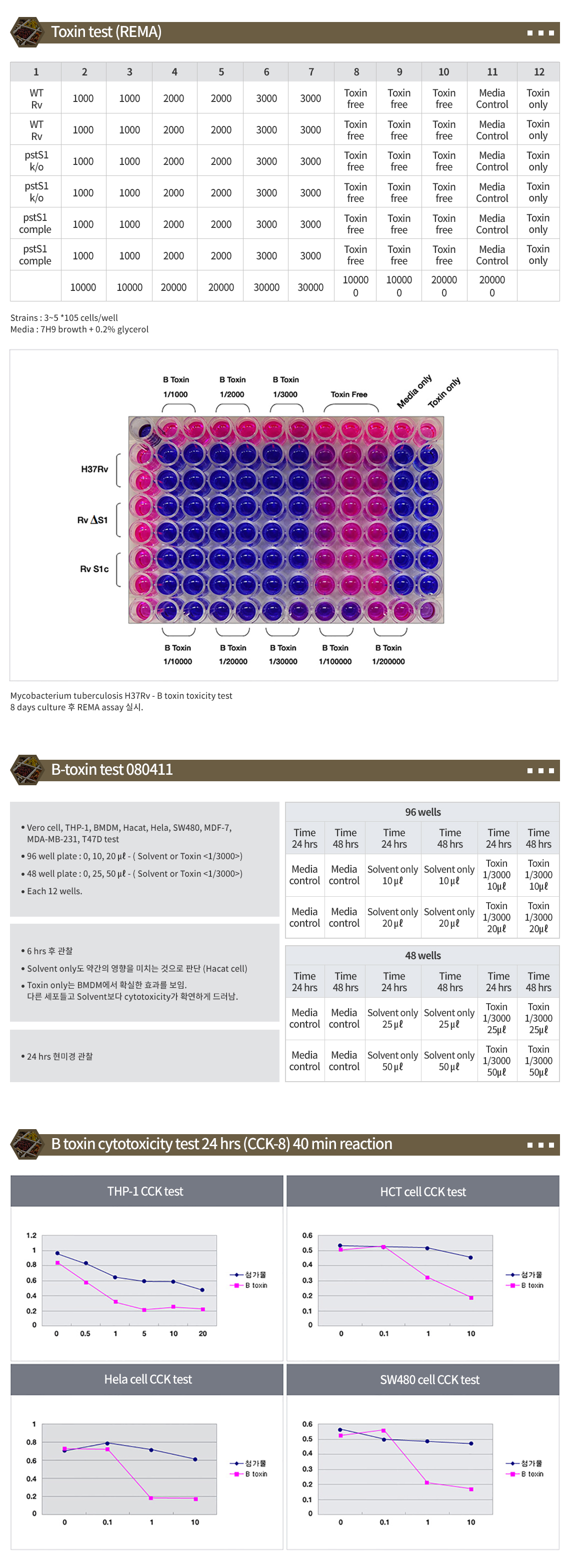Click the 96 wells table header
Screen dimensions: 570x1568
point(422,812)
